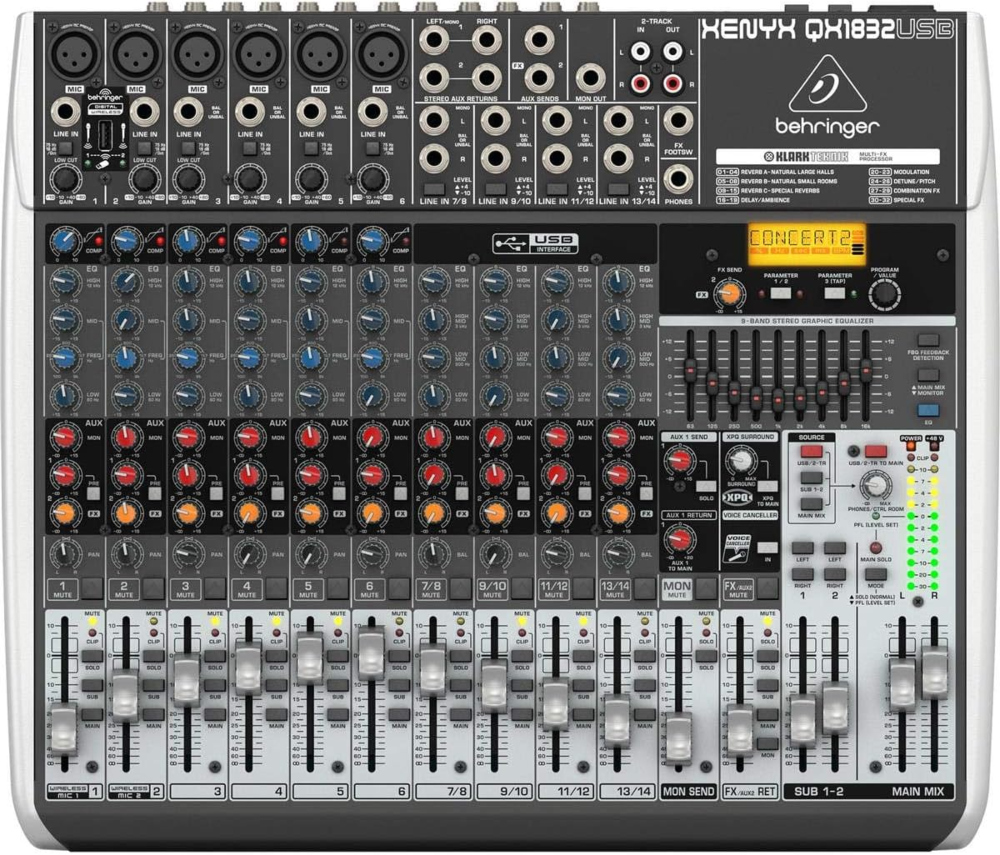Screen dimensions: 1000x855
Task: Toggle the FBQ Feedback Detection button
Action: tap(928, 340)
